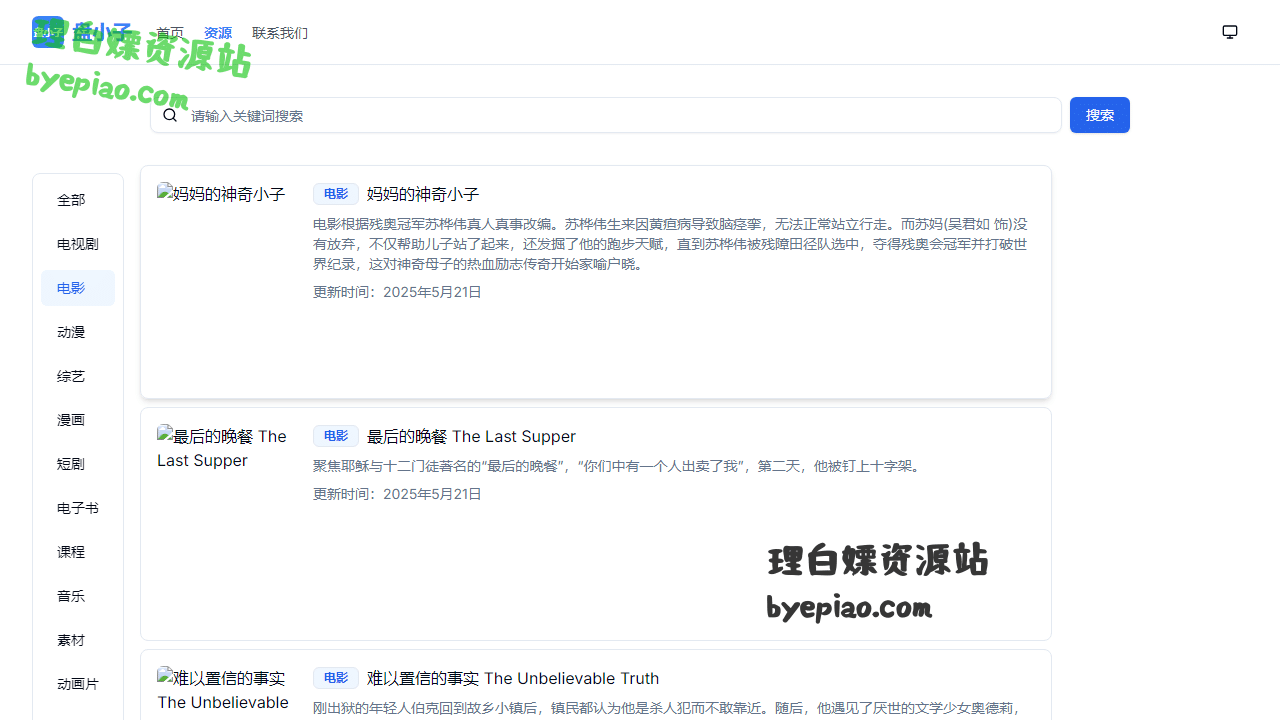Click the 妈妈的神奇小子 poster thumbnail
Viewport: 1280px width, 720px height.
pos(221,194)
